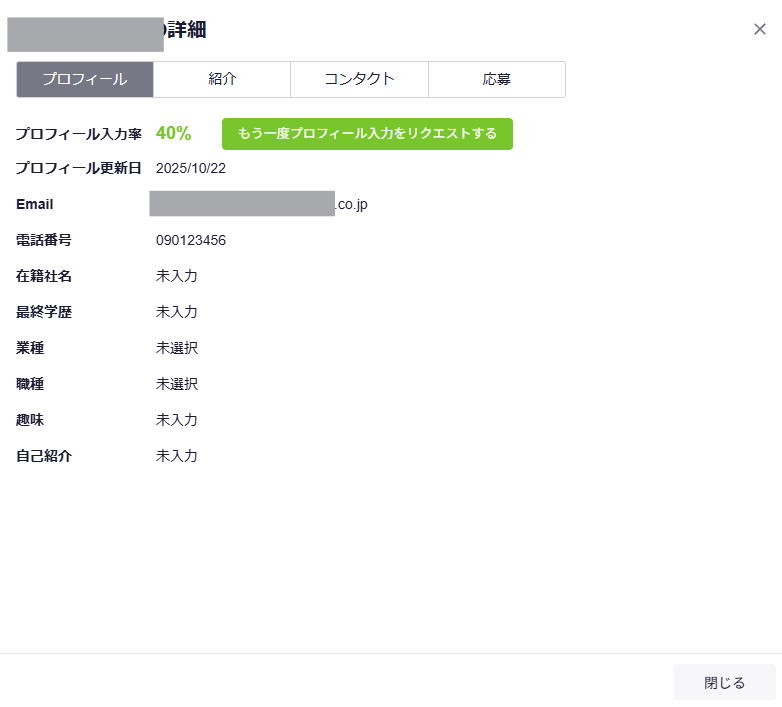The image size is (782, 707).
Task: Click the 未選択 value beside 職種
Action: click(x=177, y=384)
